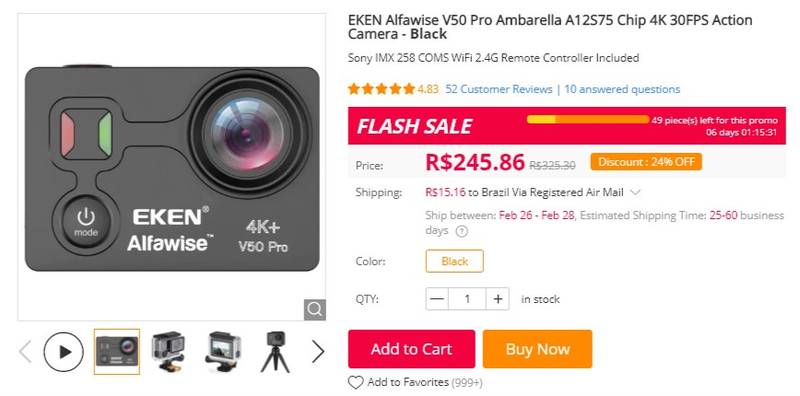Click the flash sale stock progress bar
800x396 pixels.
click(x=588, y=119)
